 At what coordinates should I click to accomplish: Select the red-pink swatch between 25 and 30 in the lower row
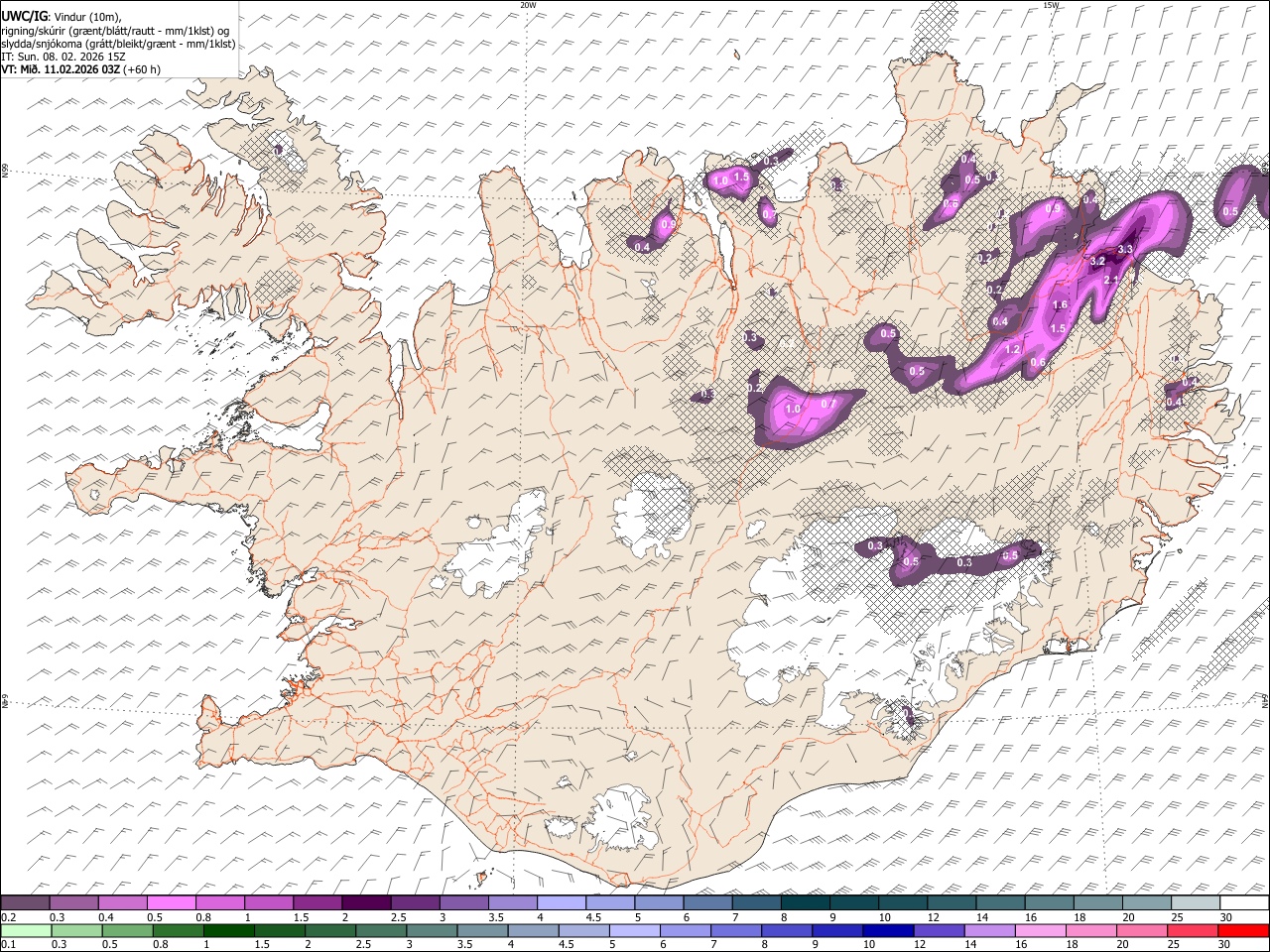(x=1194, y=930)
